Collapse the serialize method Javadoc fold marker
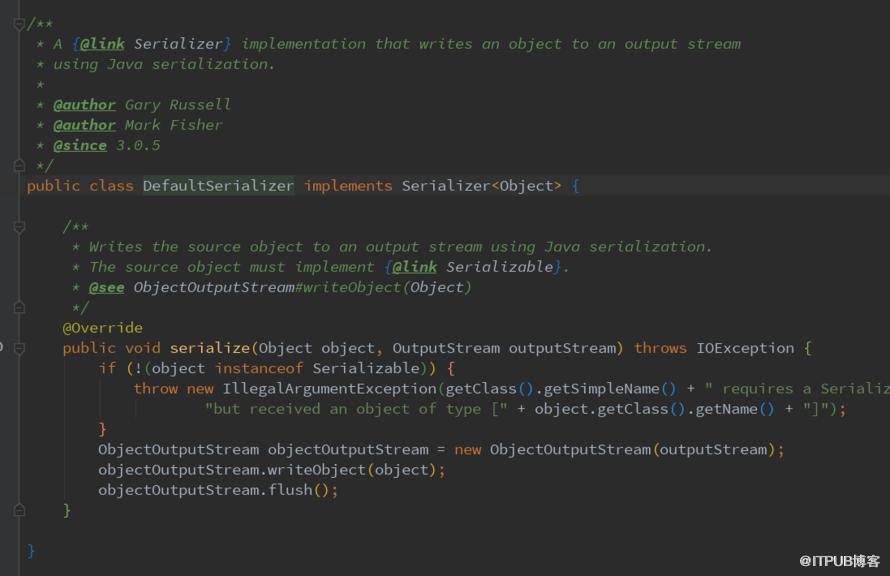The height and width of the screenshot is (576, 890). [x=19, y=227]
